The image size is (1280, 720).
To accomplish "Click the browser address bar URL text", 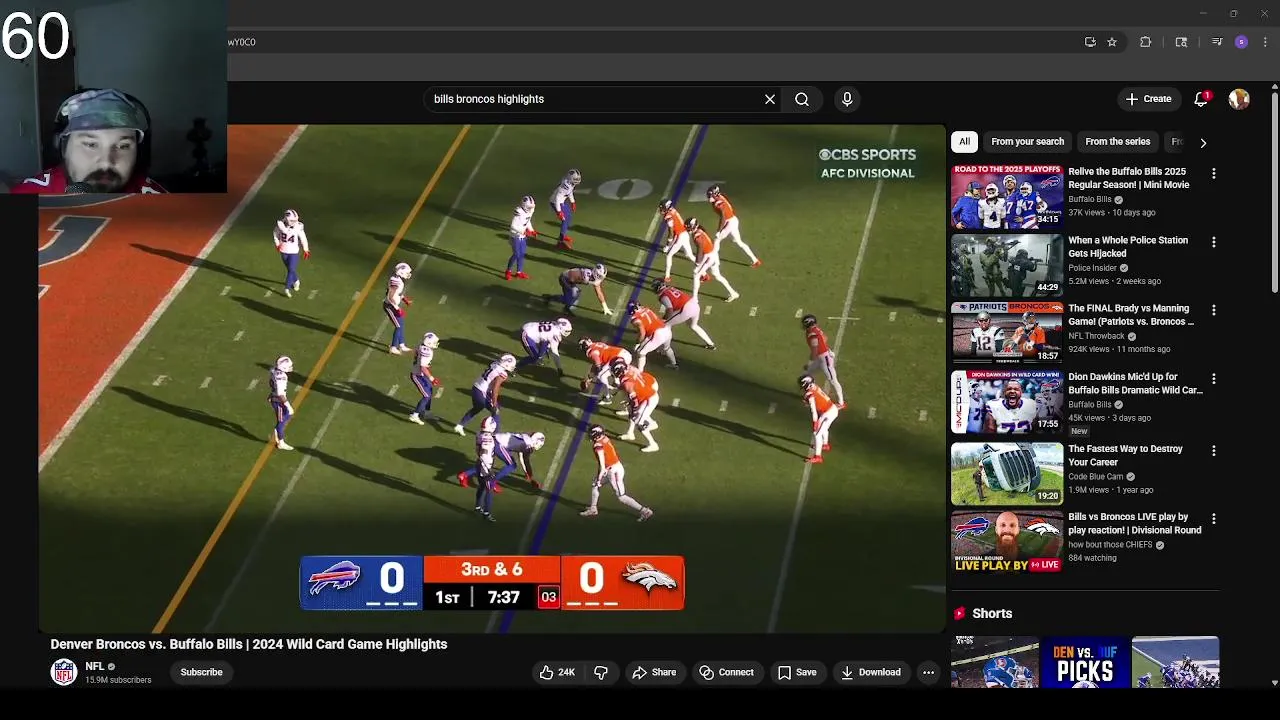I will (x=242, y=42).
